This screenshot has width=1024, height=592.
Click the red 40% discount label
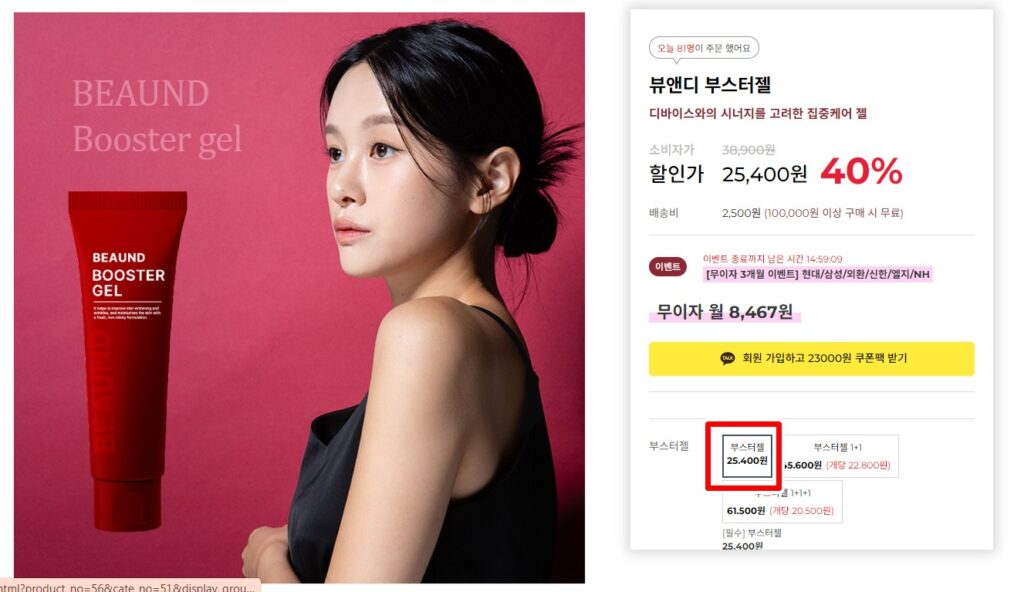(x=861, y=171)
